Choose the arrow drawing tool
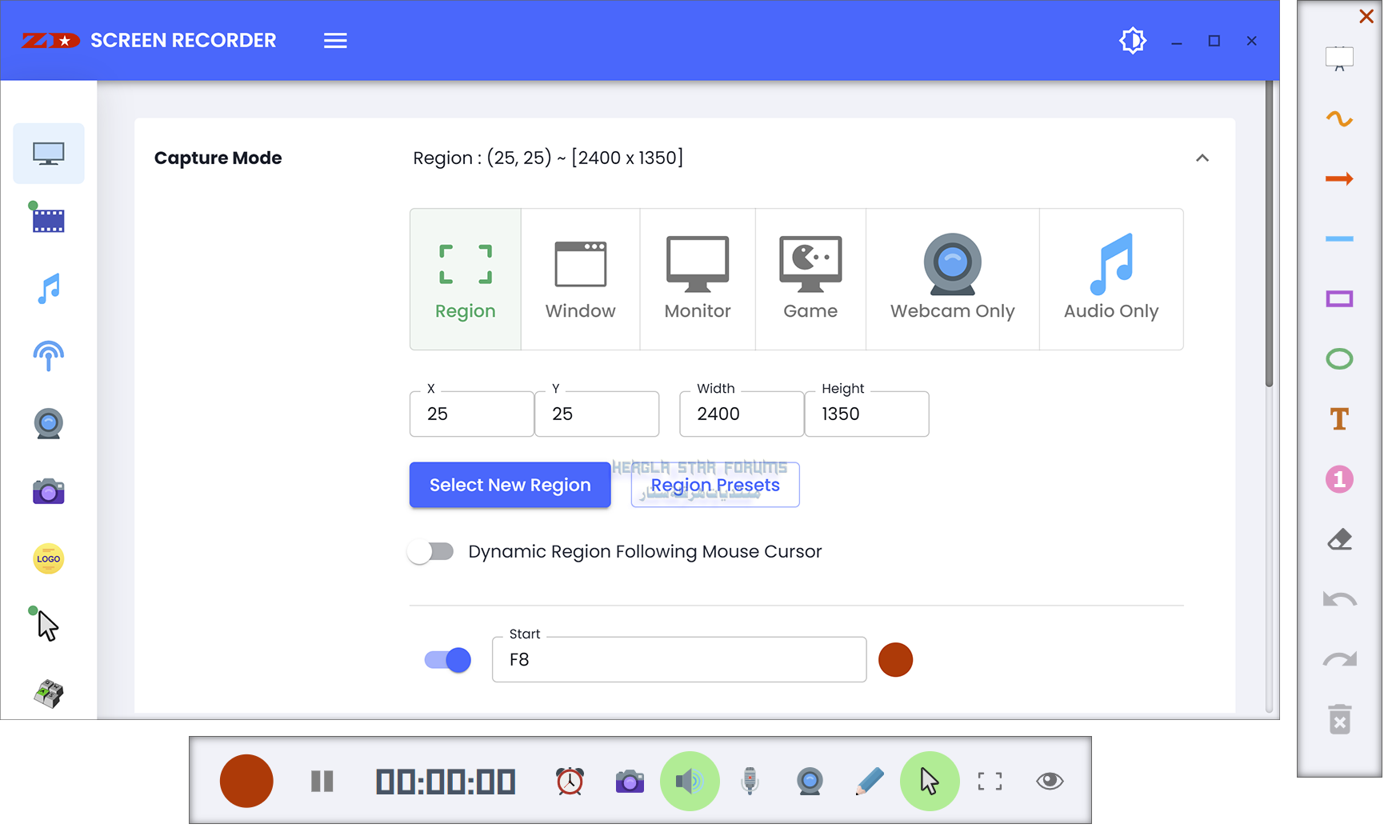 (x=1339, y=179)
